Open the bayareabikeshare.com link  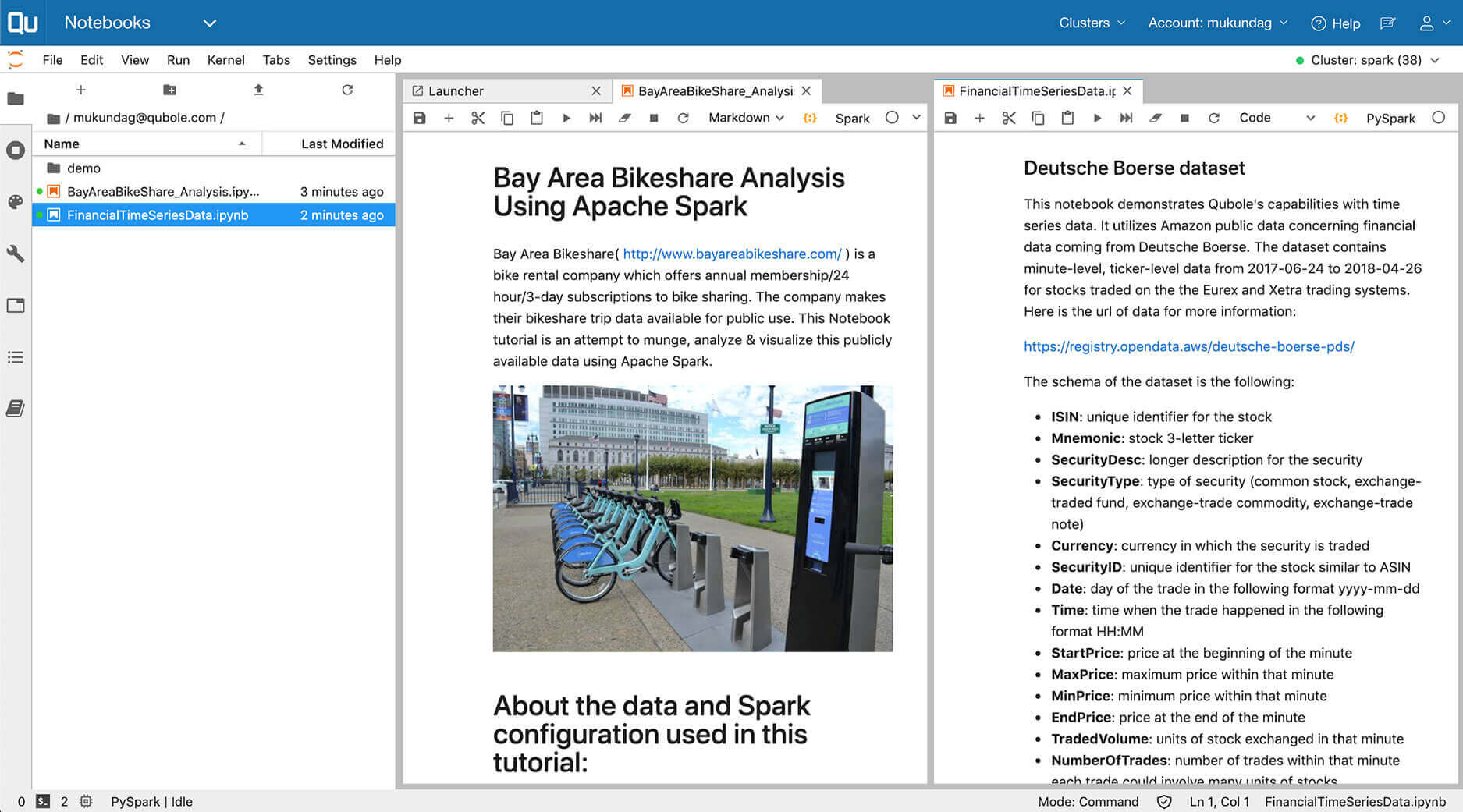pos(732,254)
